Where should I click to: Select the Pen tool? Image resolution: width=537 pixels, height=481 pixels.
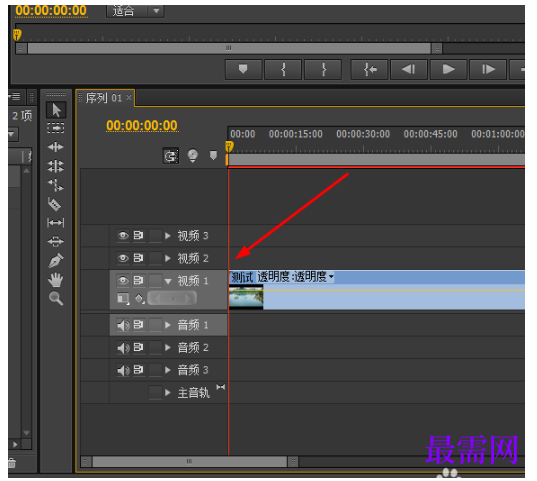[56, 260]
